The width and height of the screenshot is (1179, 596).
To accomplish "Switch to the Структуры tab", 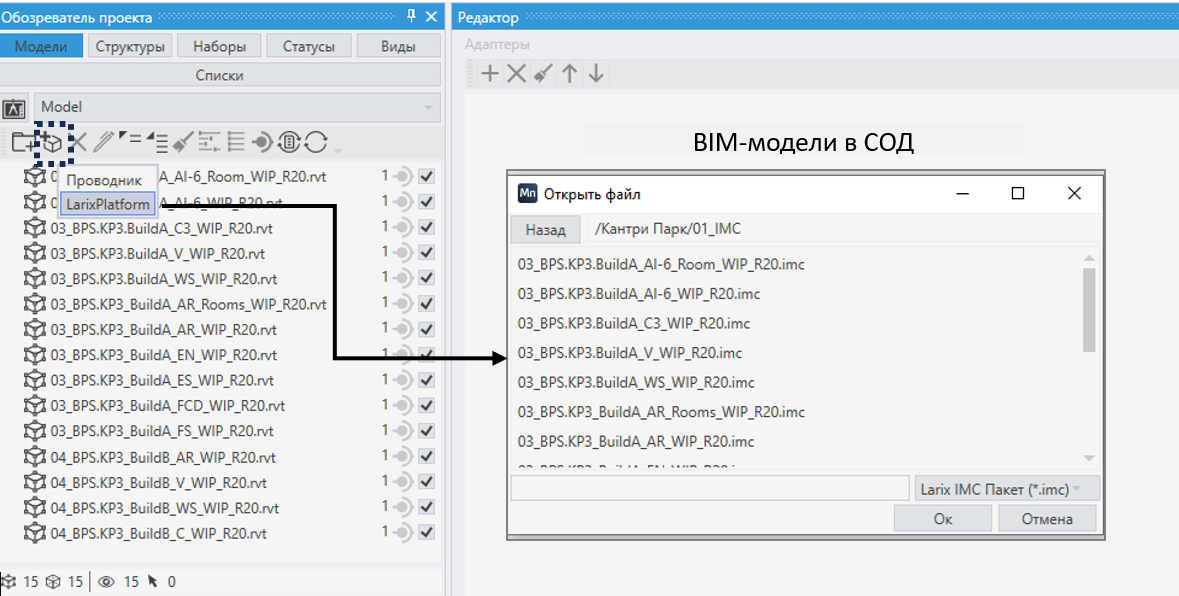I will pos(130,46).
